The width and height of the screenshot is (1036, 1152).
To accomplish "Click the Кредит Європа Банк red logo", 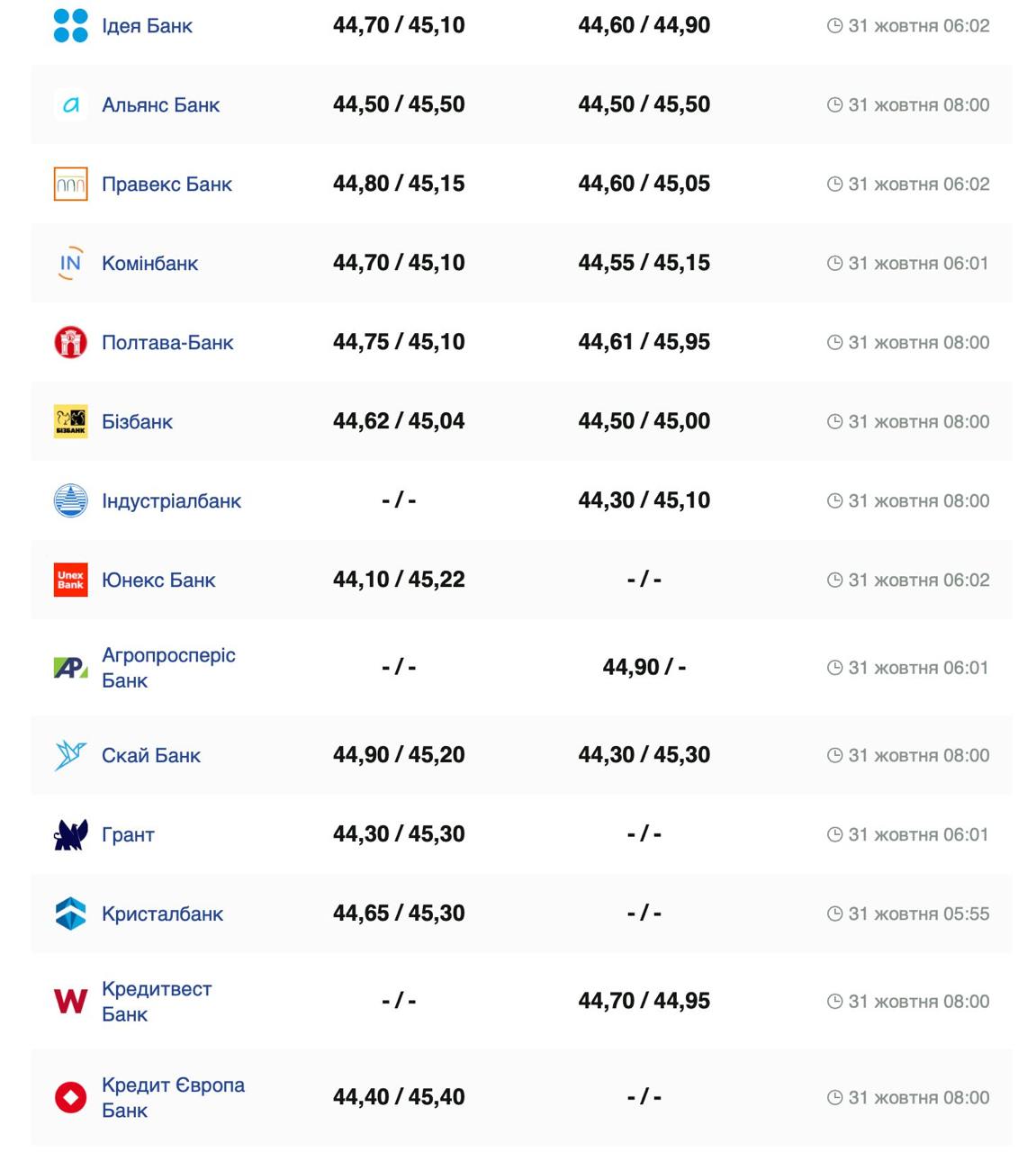I will (71, 1097).
